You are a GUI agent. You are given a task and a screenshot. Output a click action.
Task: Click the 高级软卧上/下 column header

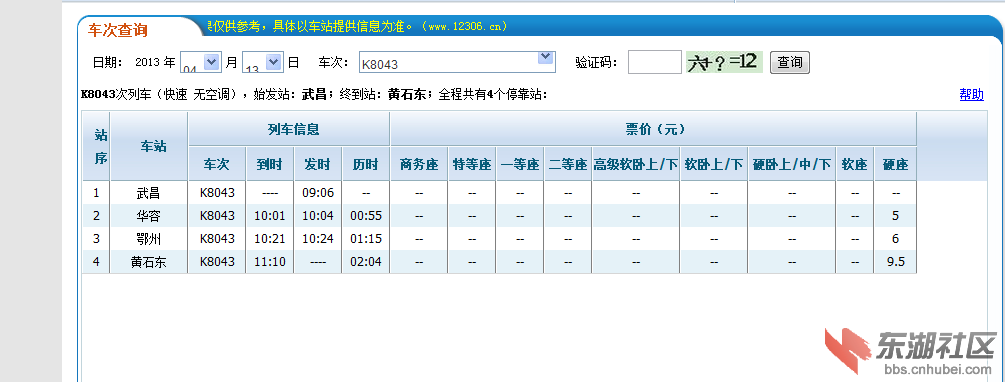635,164
